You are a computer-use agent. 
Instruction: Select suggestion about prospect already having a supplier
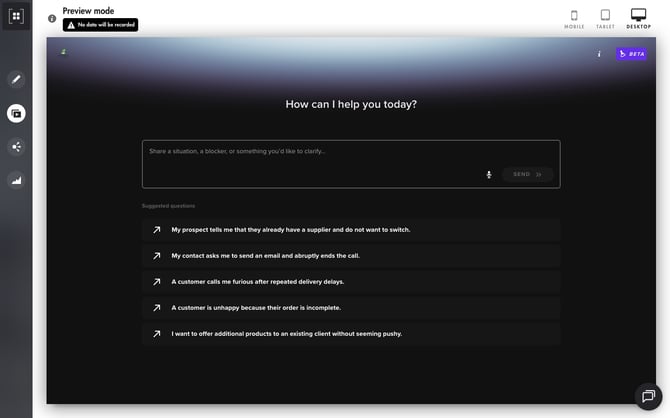351,230
